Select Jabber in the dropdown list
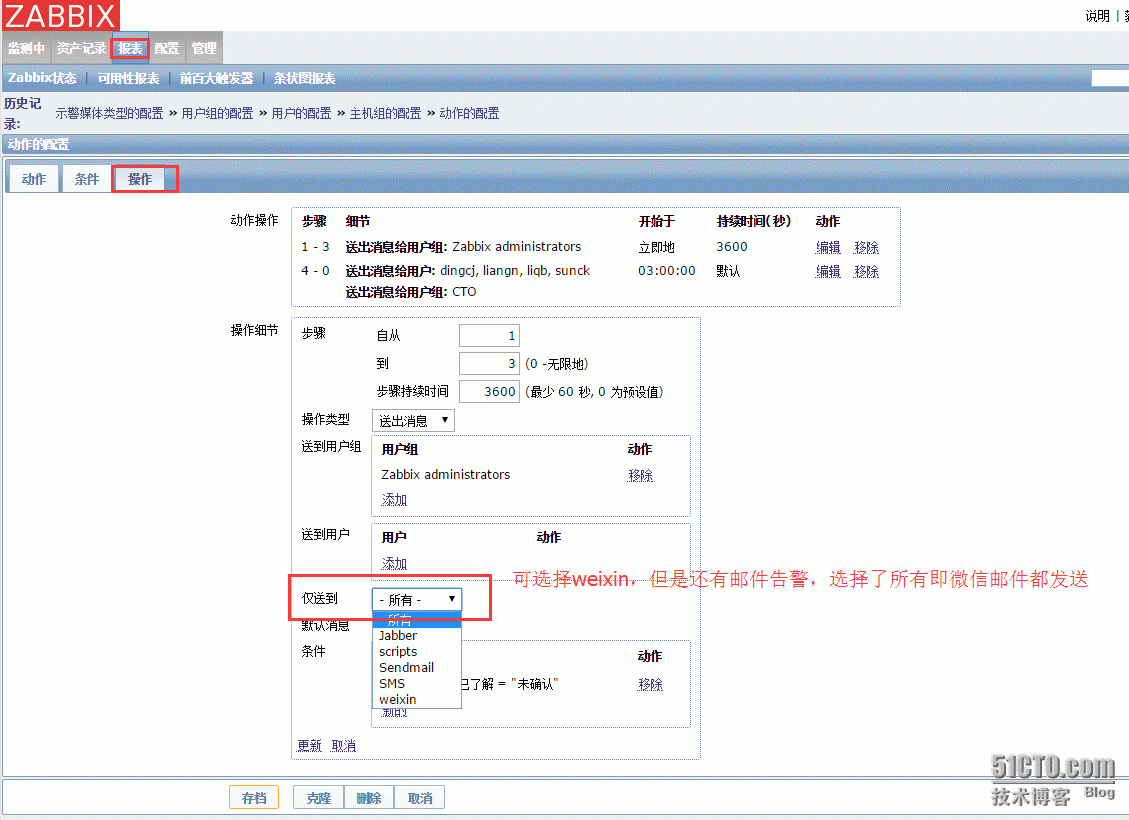Viewport: 1129px width, 820px height. (417, 636)
